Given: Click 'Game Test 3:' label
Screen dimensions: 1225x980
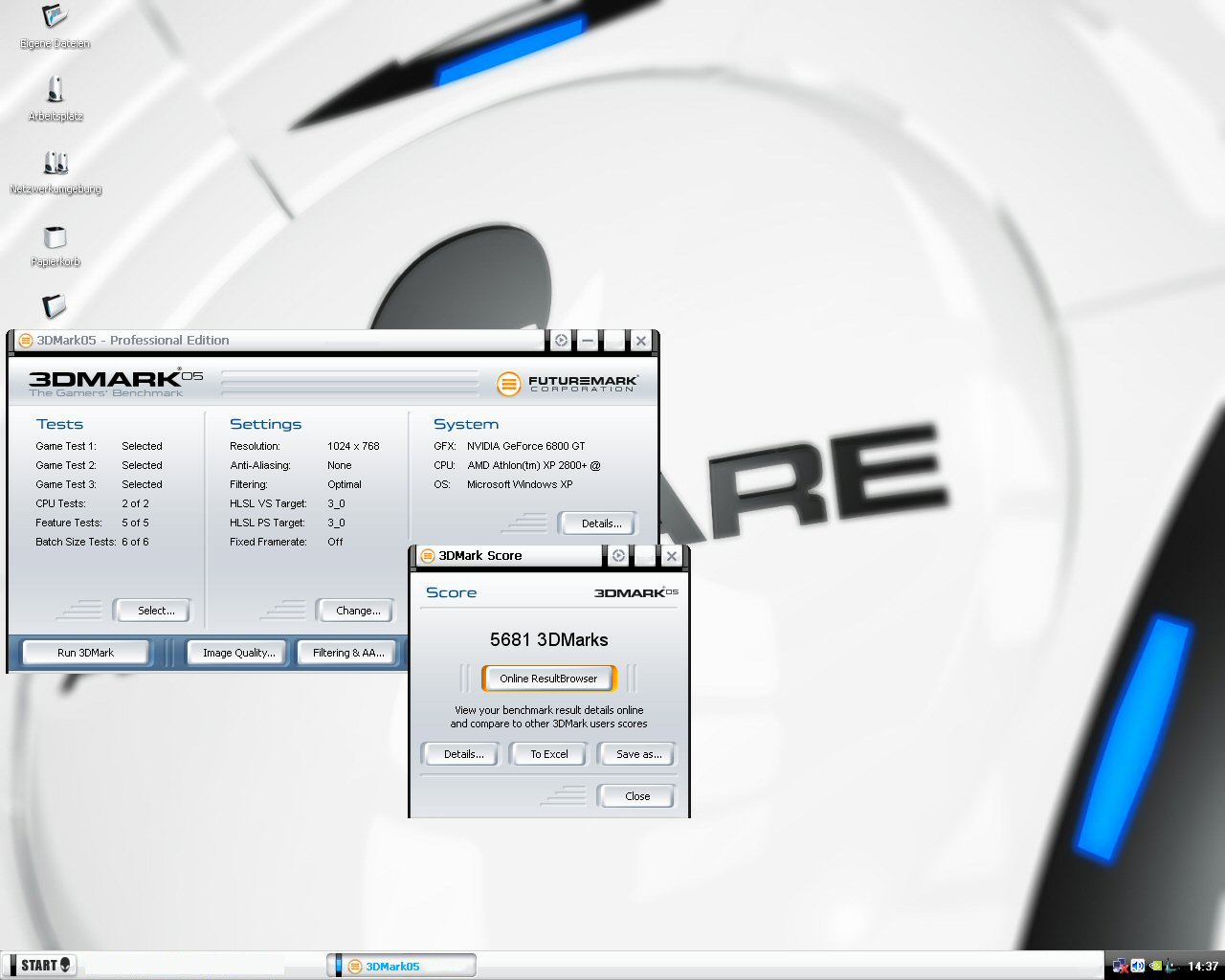Looking at the screenshot, I should 66,484.
